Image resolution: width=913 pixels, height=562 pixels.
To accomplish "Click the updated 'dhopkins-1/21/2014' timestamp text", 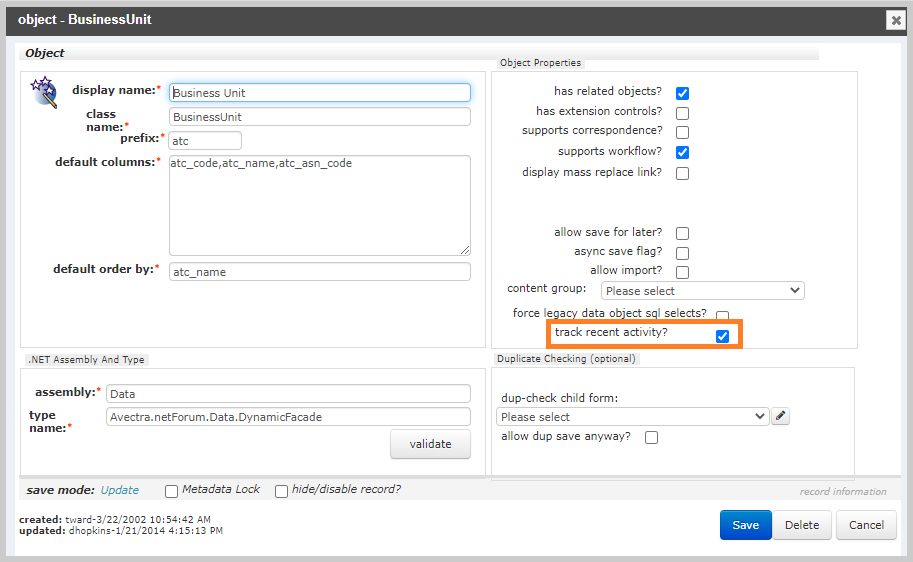I will pyautogui.click(x=146, y=531).
